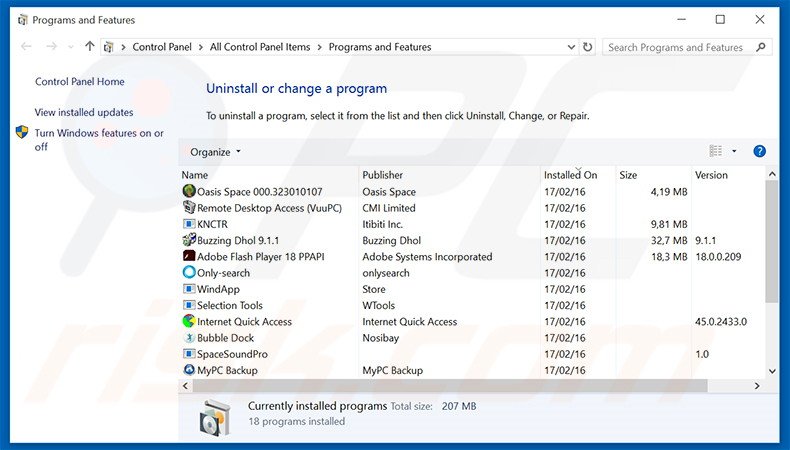Screen dimensions: 790x450
Task: Click the Buzzing Dhol 9.1.1 icon
Action: (x=189, y=240)
